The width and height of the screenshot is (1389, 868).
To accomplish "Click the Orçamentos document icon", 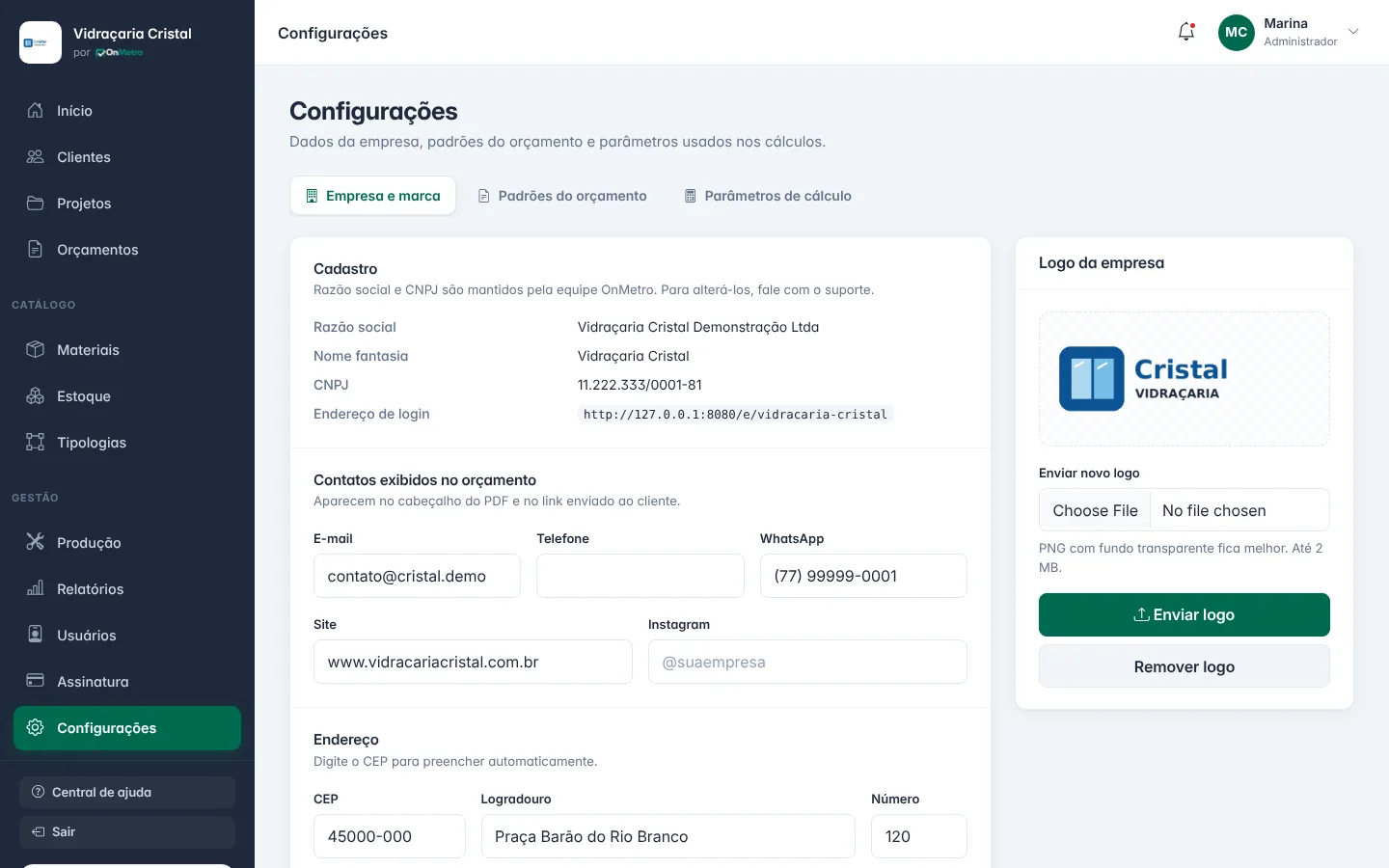I will point(36,249).
